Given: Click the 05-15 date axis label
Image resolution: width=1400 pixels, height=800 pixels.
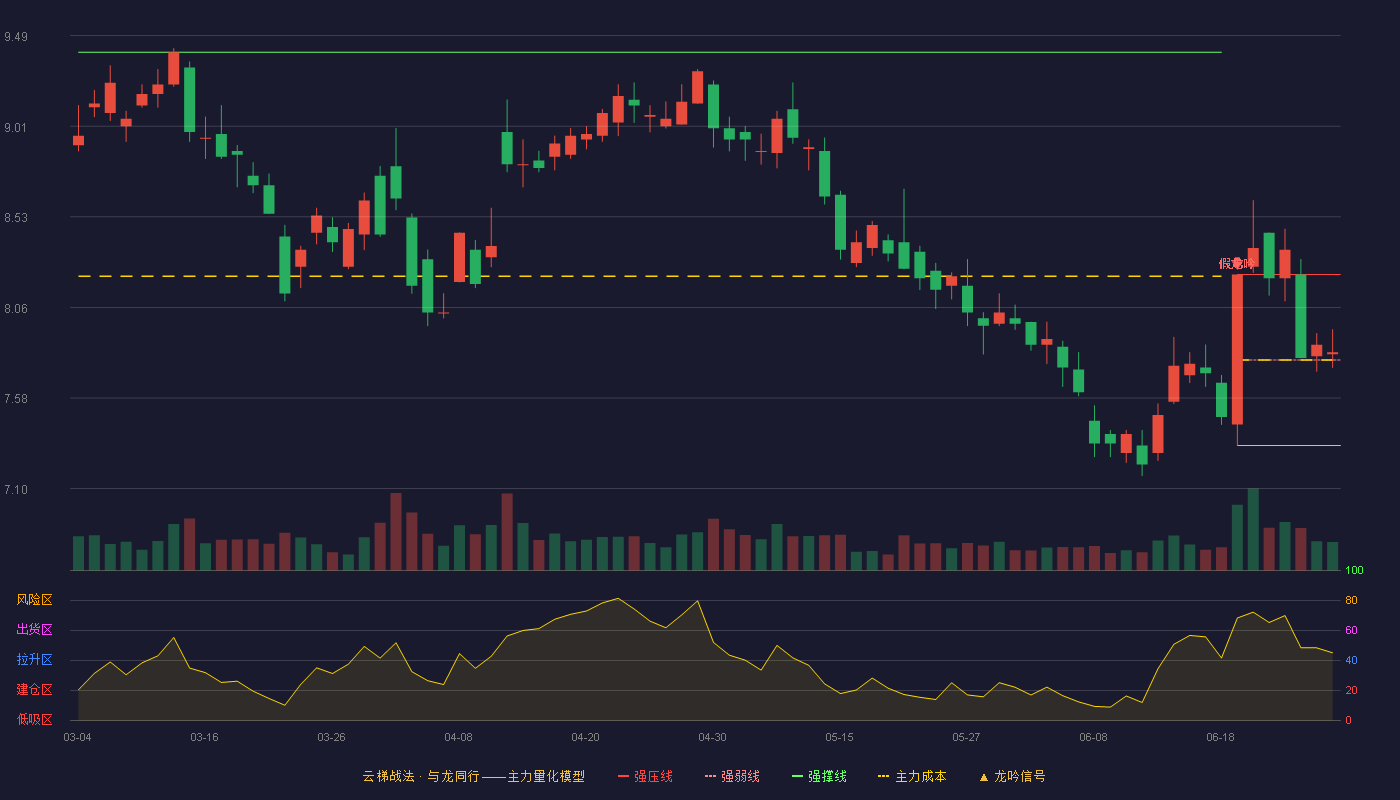Looking at the screenshot, I should pos(839,737).
